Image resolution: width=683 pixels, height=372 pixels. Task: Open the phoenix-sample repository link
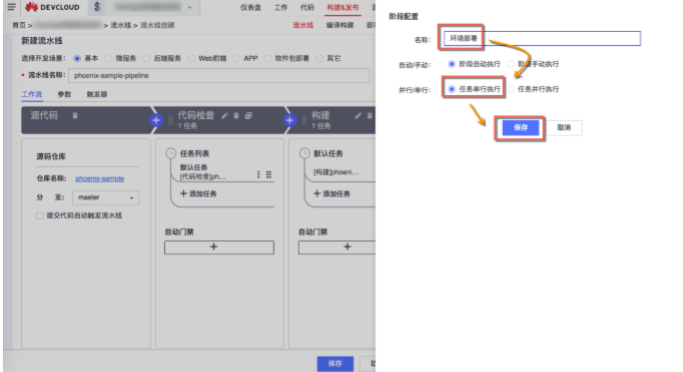click(100, 178)
